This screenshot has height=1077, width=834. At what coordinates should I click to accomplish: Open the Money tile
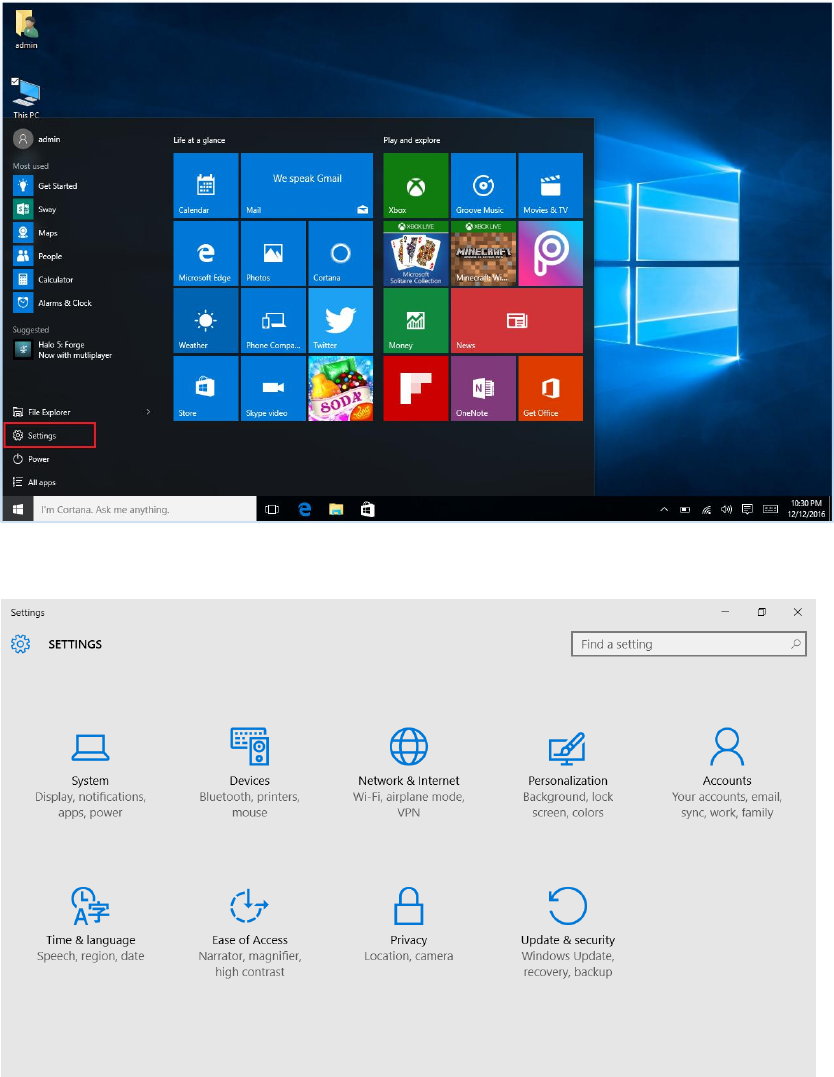416,321
